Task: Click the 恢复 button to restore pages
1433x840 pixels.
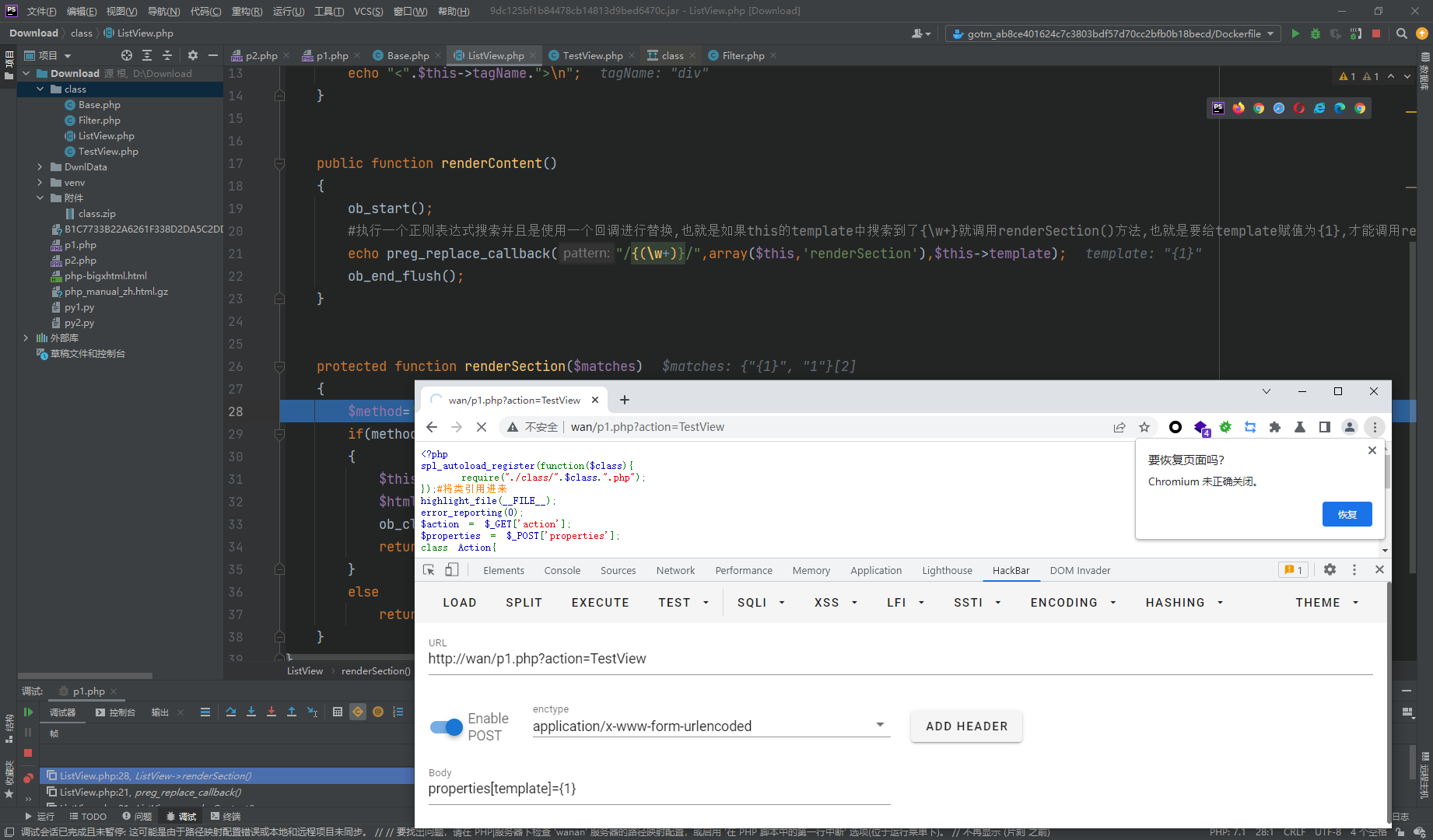Action: point(1347,514)
